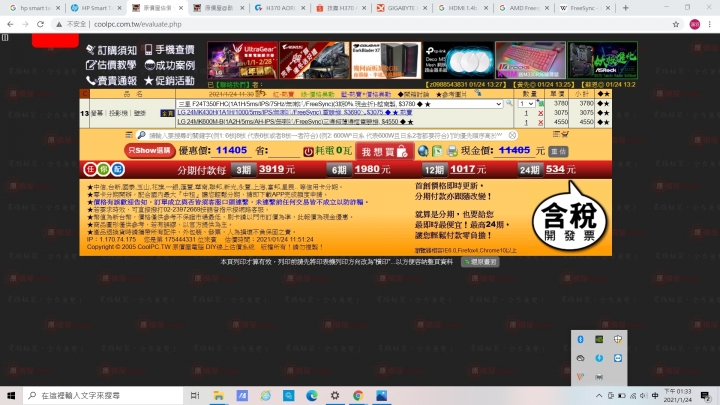Open the 成功案例 link
Viewport: 720px width, 405px height.
click(169, 65)
